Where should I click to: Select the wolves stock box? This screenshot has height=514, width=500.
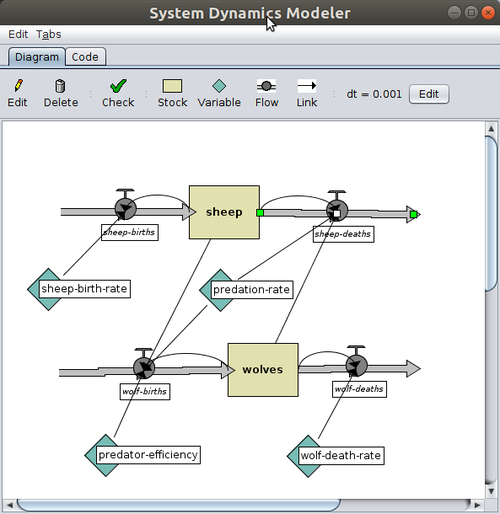click(263, 370)
